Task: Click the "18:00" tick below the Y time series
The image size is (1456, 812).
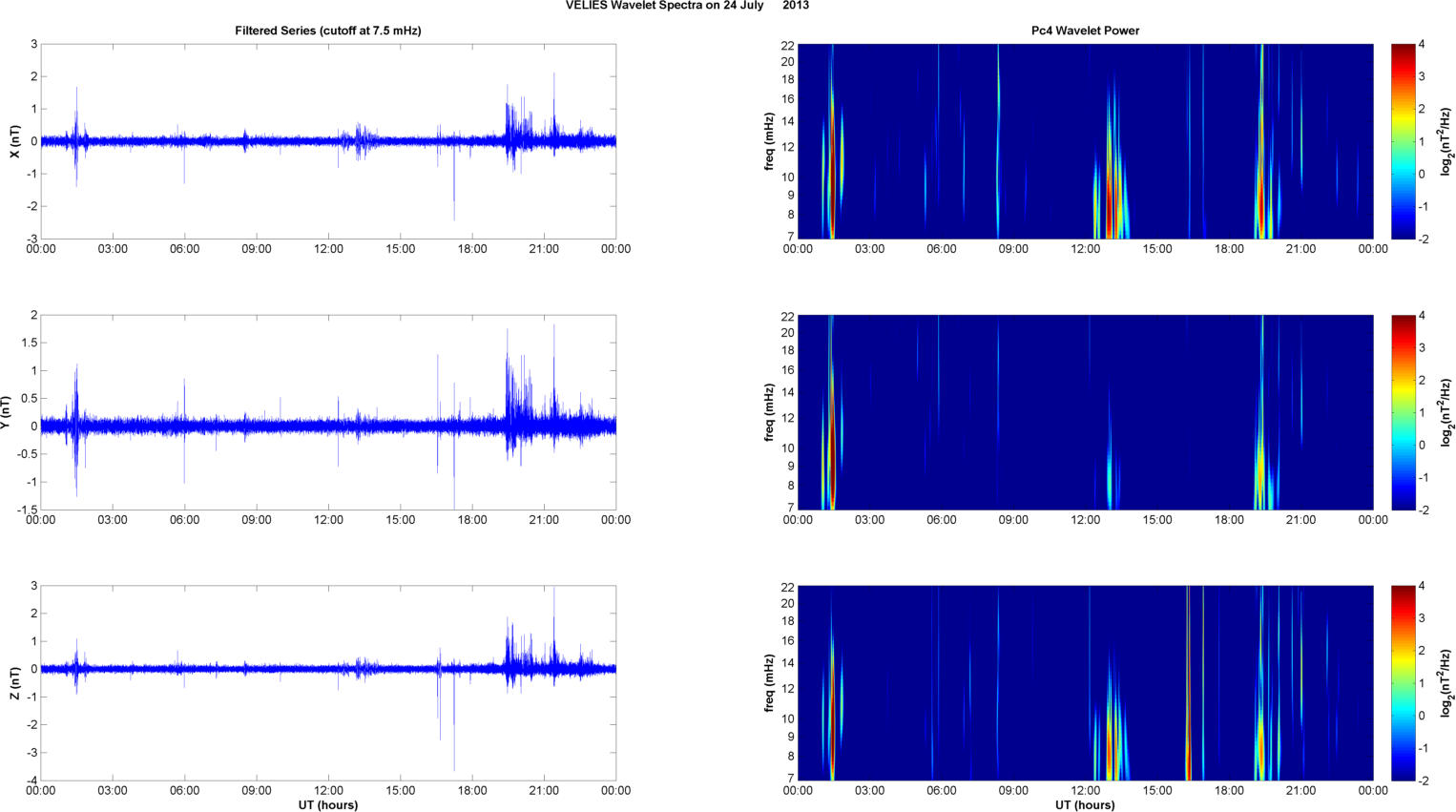Action: (472, 520)
